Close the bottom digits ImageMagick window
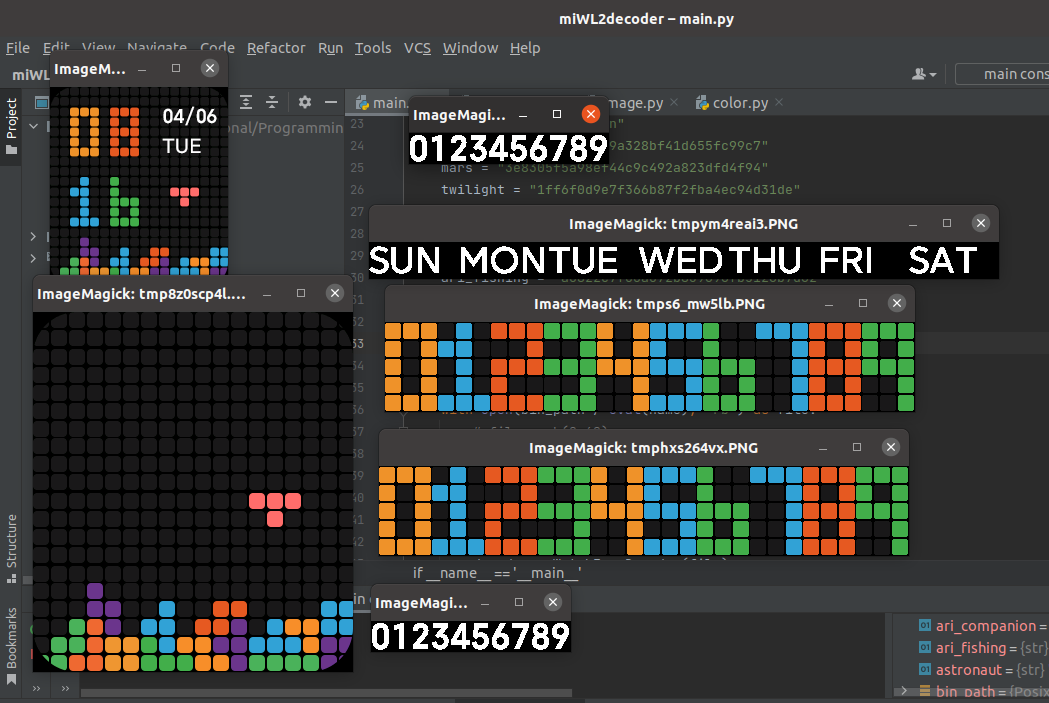Screen dimensions: 1049x703 (x=553, y=602)
